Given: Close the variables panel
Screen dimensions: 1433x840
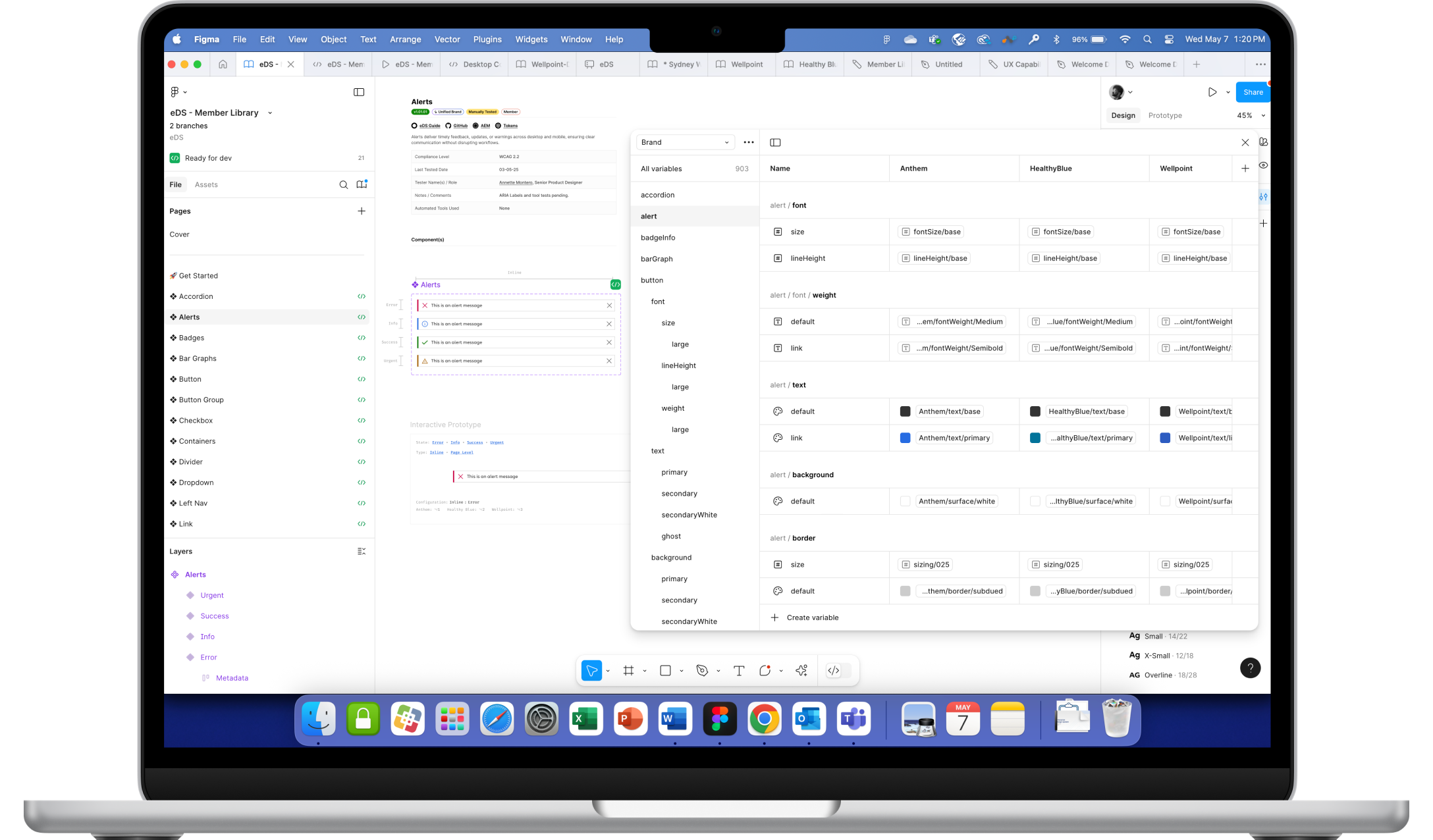Looking at the screenshot, I should point(1245,142).
